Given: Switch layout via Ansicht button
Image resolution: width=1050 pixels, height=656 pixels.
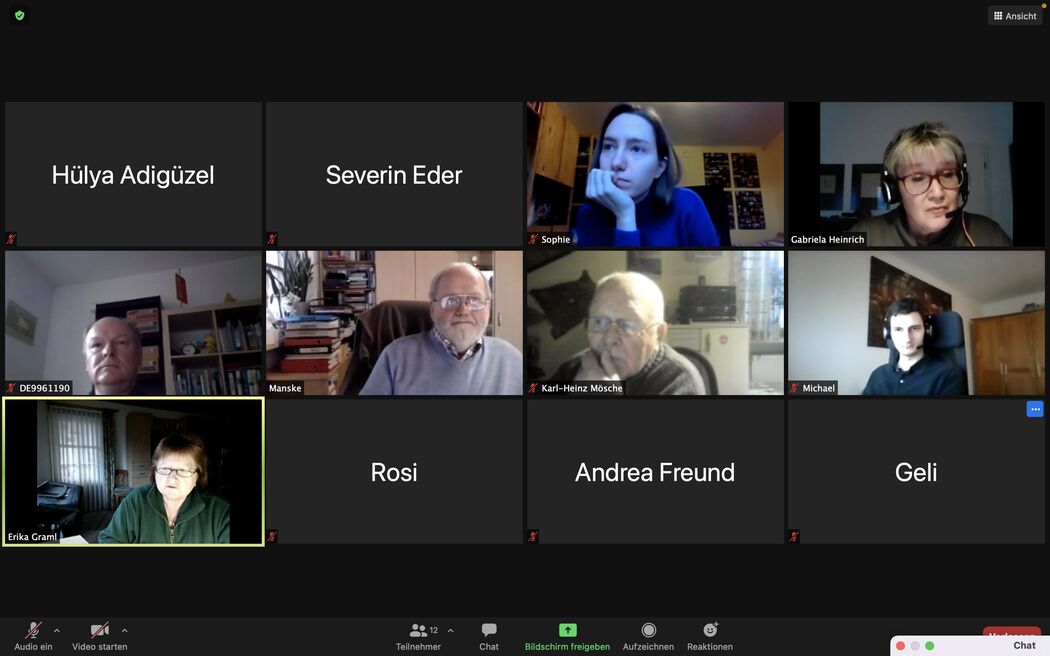Looking at the screenshot, I should click(x=1015, y=15).
